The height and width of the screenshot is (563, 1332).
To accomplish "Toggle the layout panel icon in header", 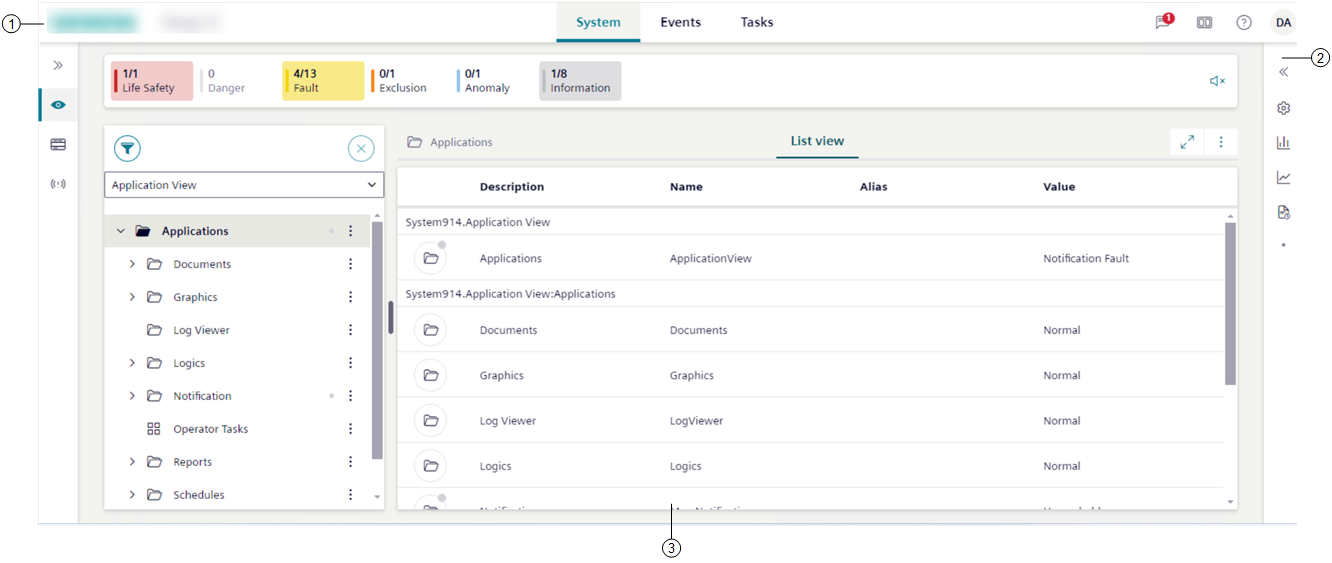I will [x=1205, y=22].
